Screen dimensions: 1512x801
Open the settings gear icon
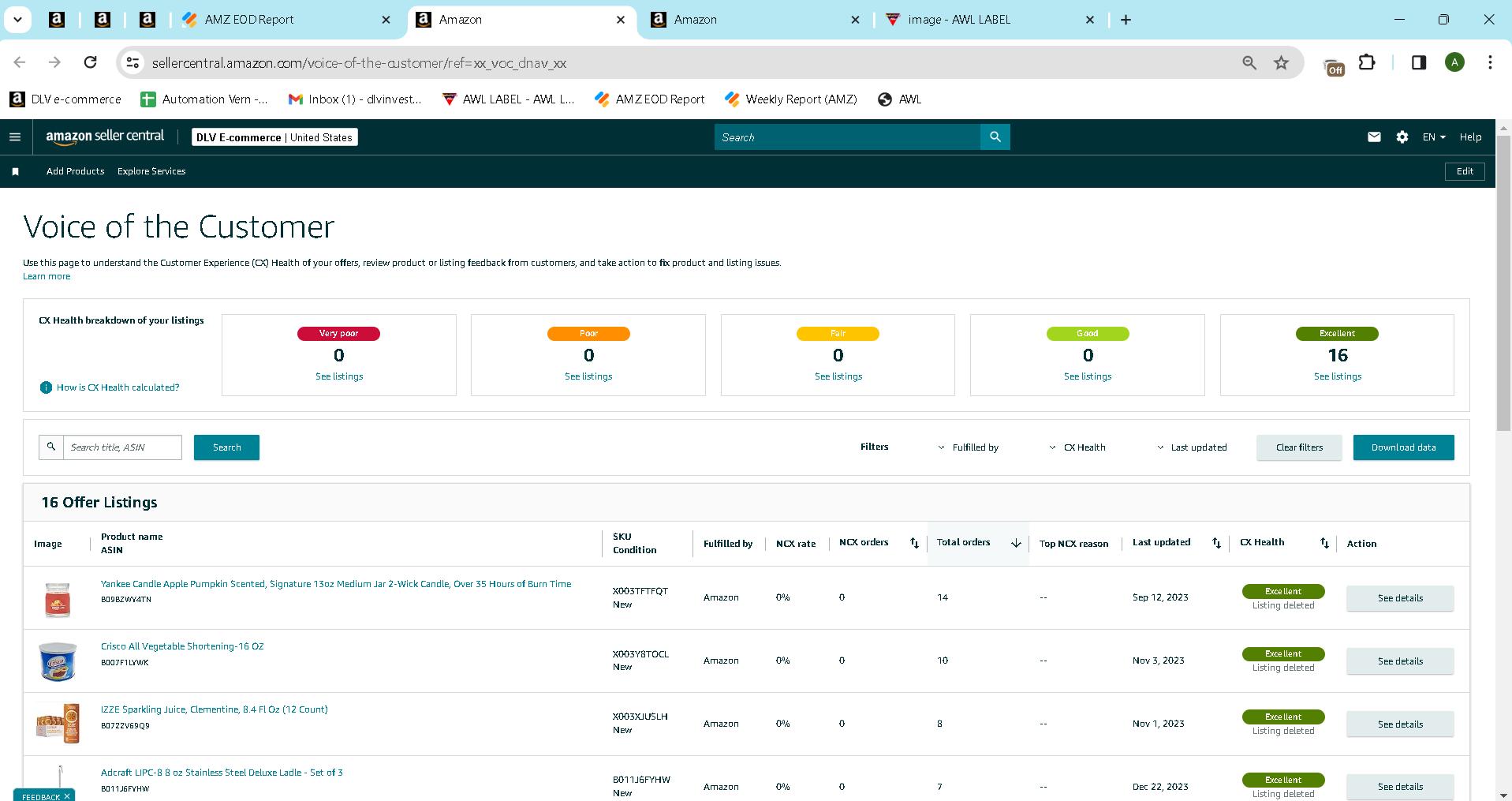click(x=1402, y=137)
